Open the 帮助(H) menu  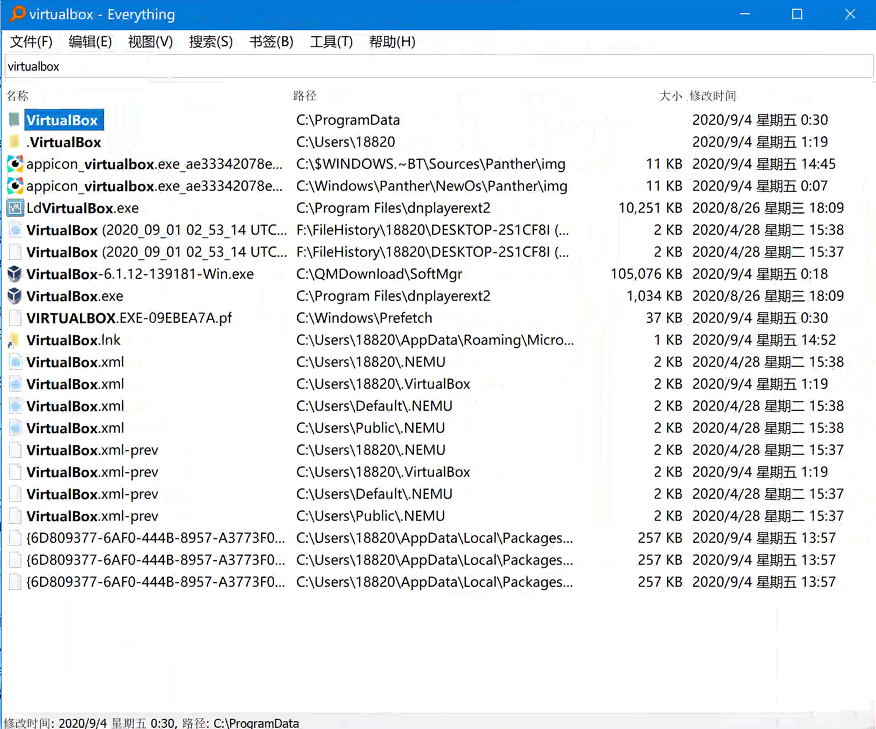pos(392,42)
